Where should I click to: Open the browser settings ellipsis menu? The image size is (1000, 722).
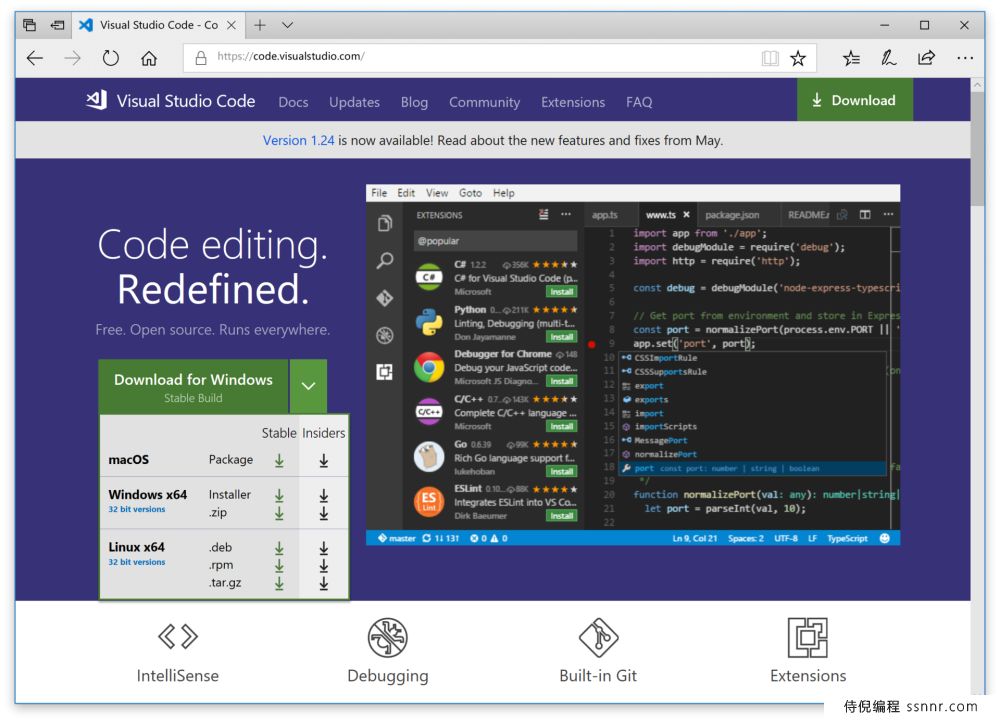click(965, 58)
